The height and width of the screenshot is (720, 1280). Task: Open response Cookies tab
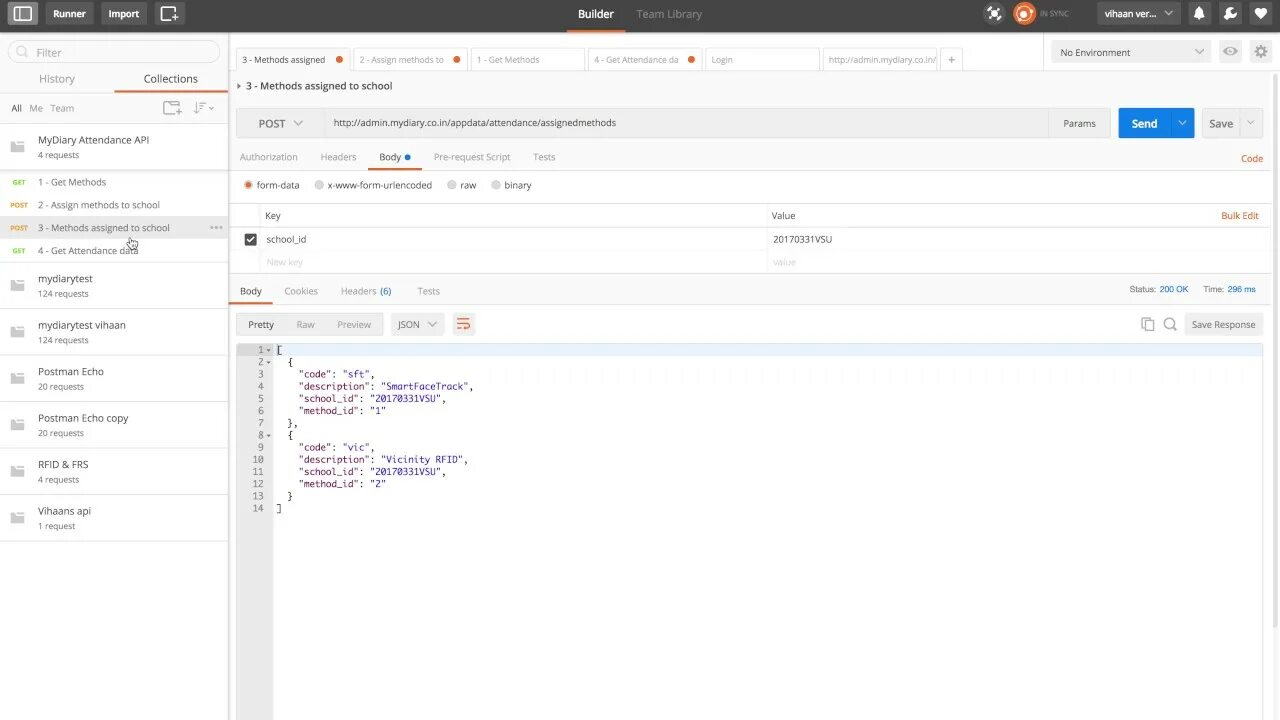click(301, 291)
